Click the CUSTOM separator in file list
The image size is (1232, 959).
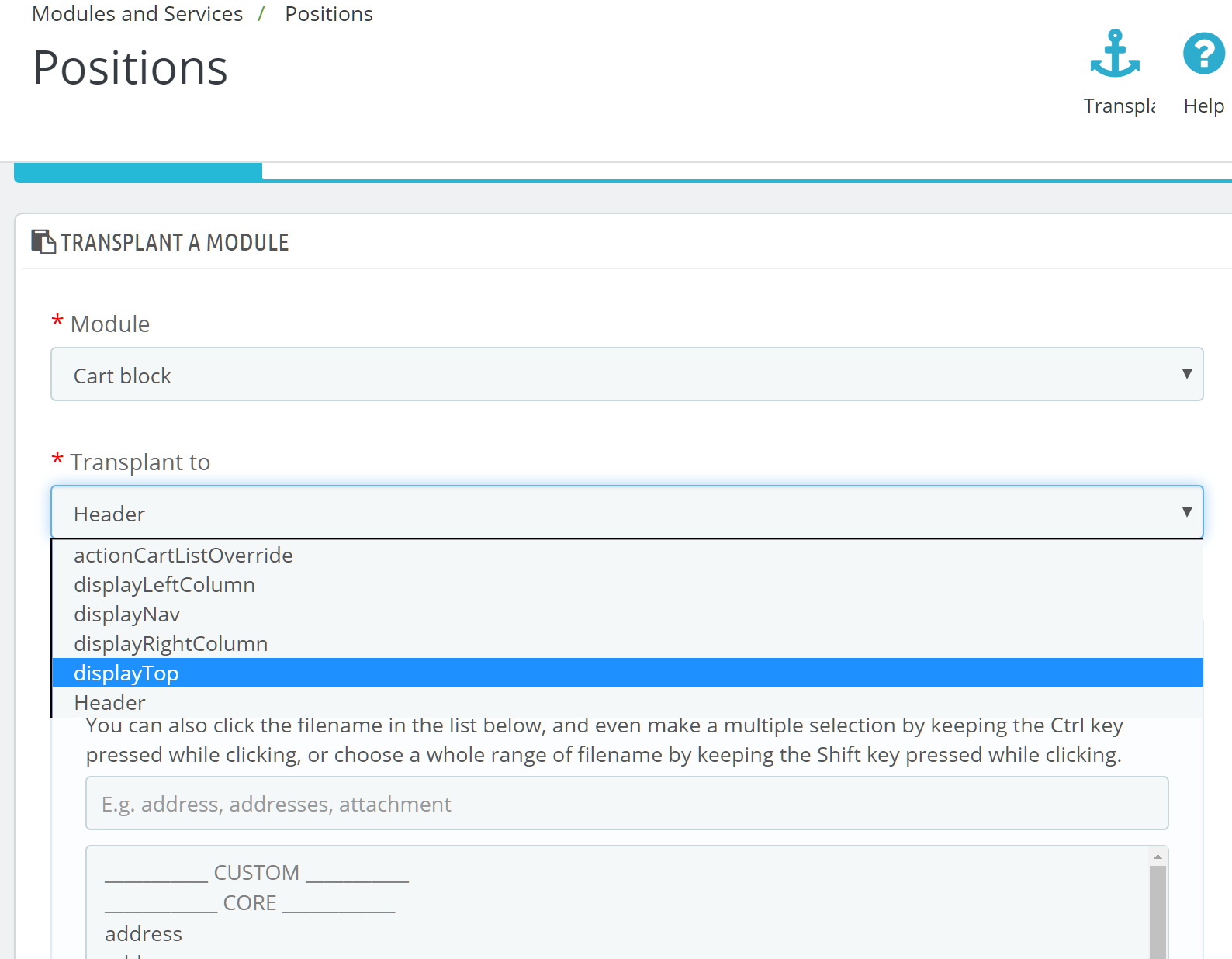click(x=257, y=873)
